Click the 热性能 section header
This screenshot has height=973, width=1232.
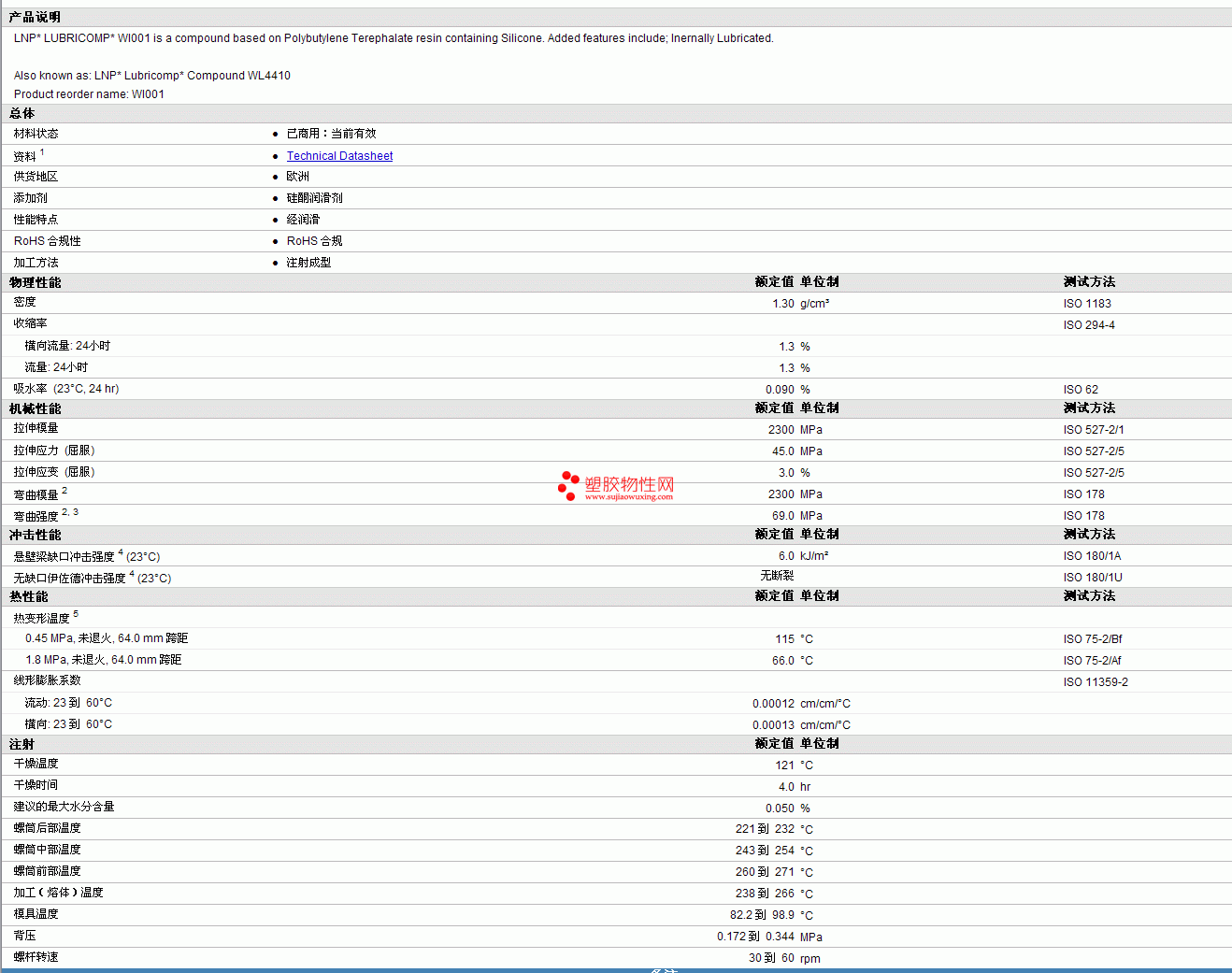(28, 596)
